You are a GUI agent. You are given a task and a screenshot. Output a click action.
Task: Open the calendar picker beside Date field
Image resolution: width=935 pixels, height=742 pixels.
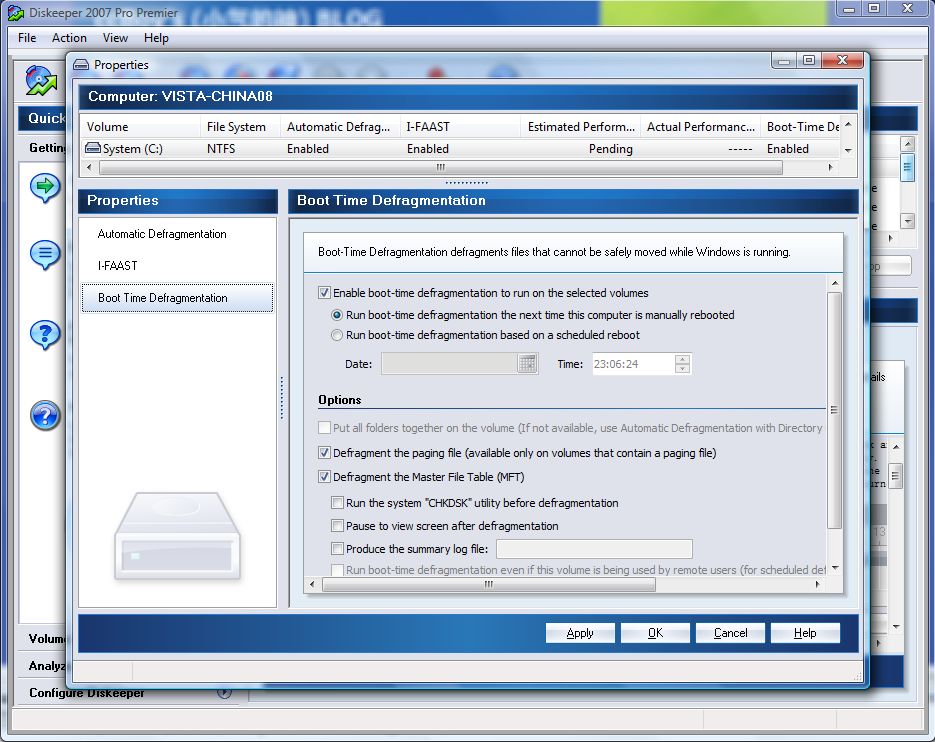pyautogui.click(x=527, y=364)
